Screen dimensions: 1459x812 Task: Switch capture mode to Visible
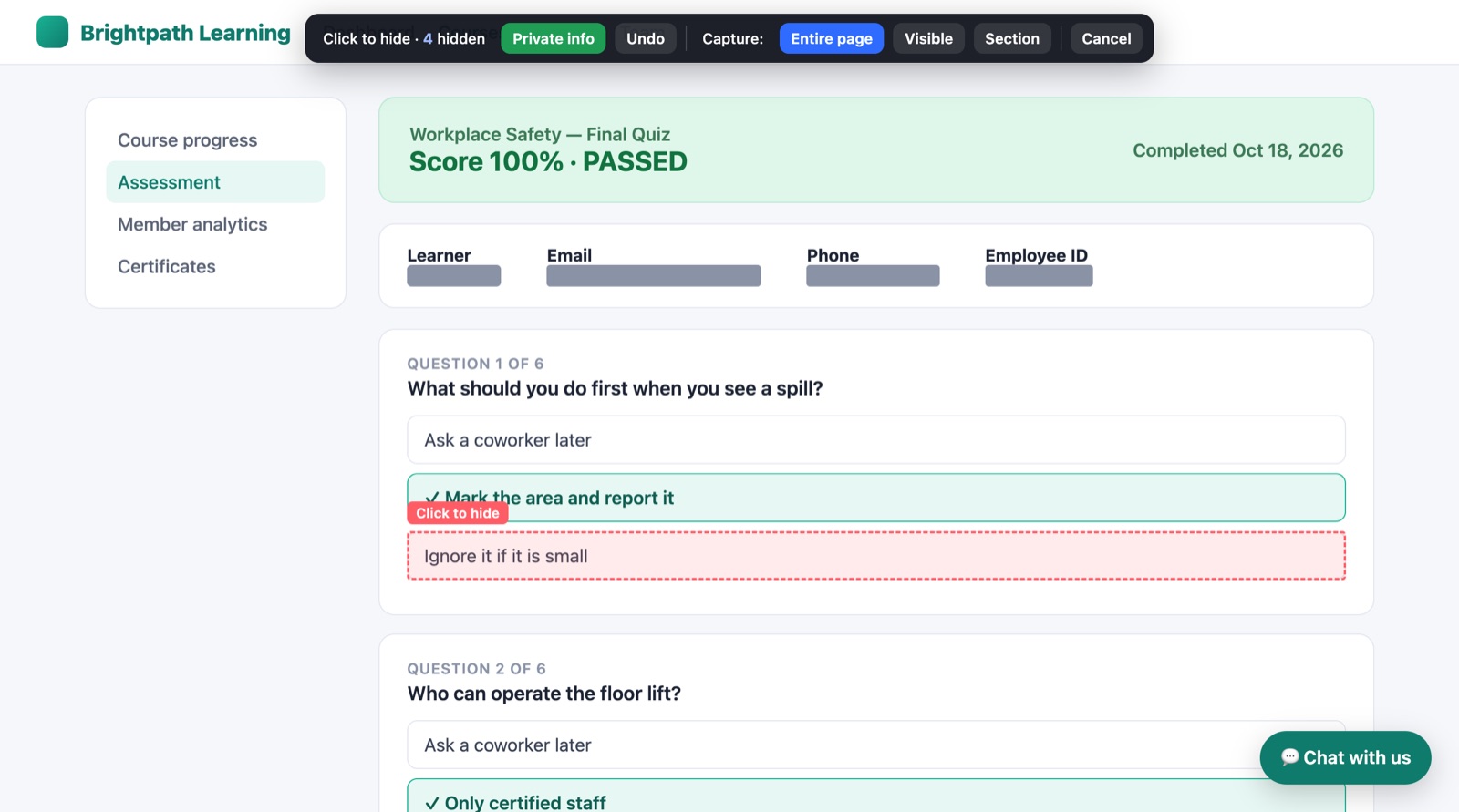tap(928, 38)
